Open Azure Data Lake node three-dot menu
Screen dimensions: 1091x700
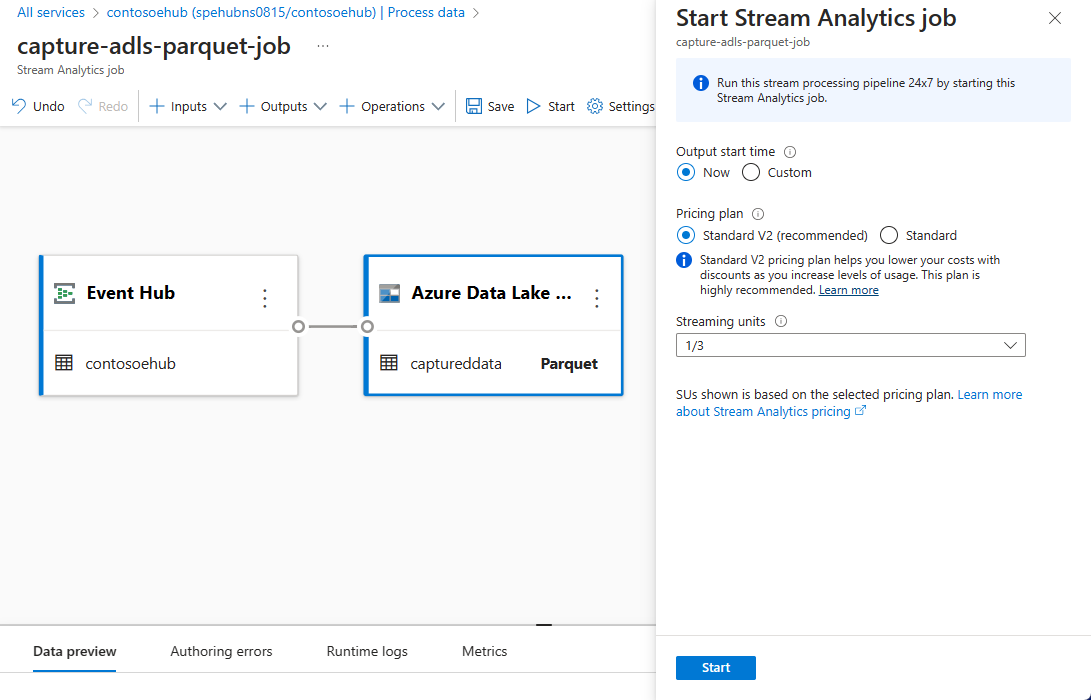[597, 297]
